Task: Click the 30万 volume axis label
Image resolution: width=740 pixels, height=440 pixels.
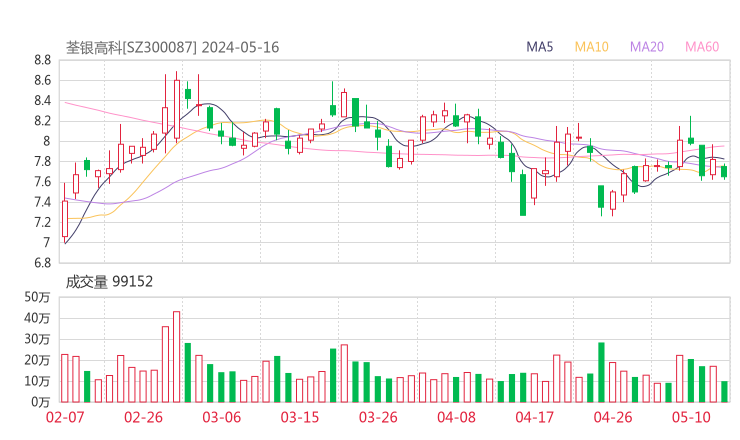Action: (37, 339)
